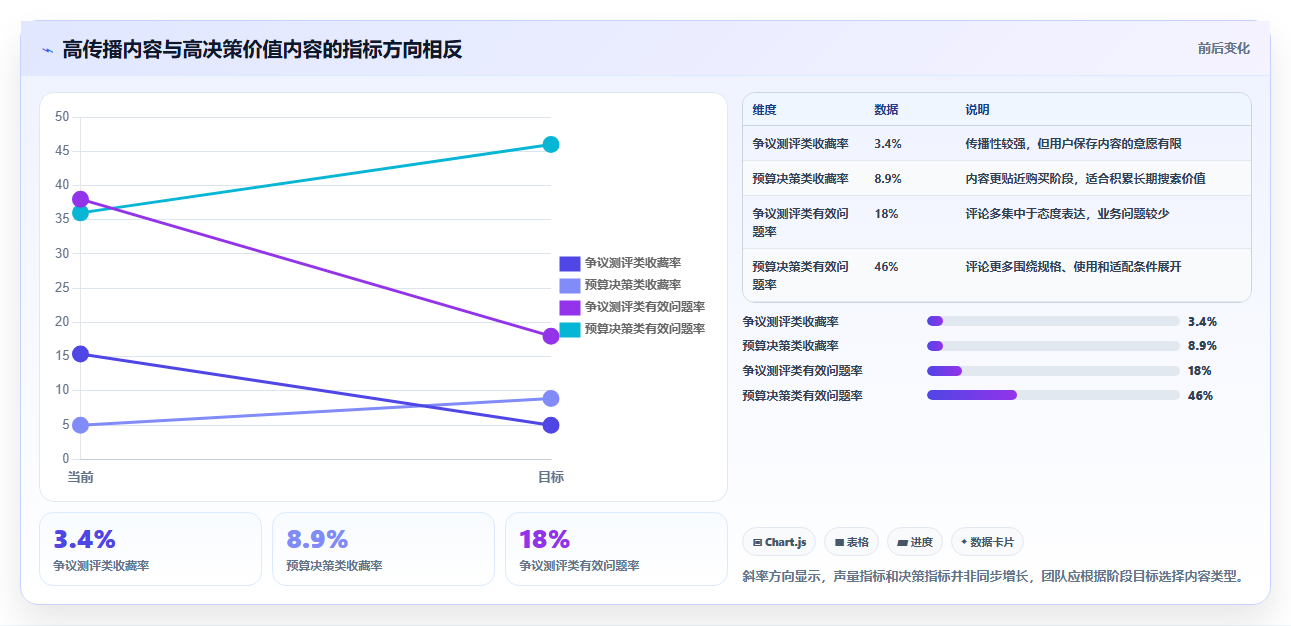This screenshot has width=1291, height=626.
Task: Toggle 预算决策类有效问题率 legend color box
Action: coord(569,329)
